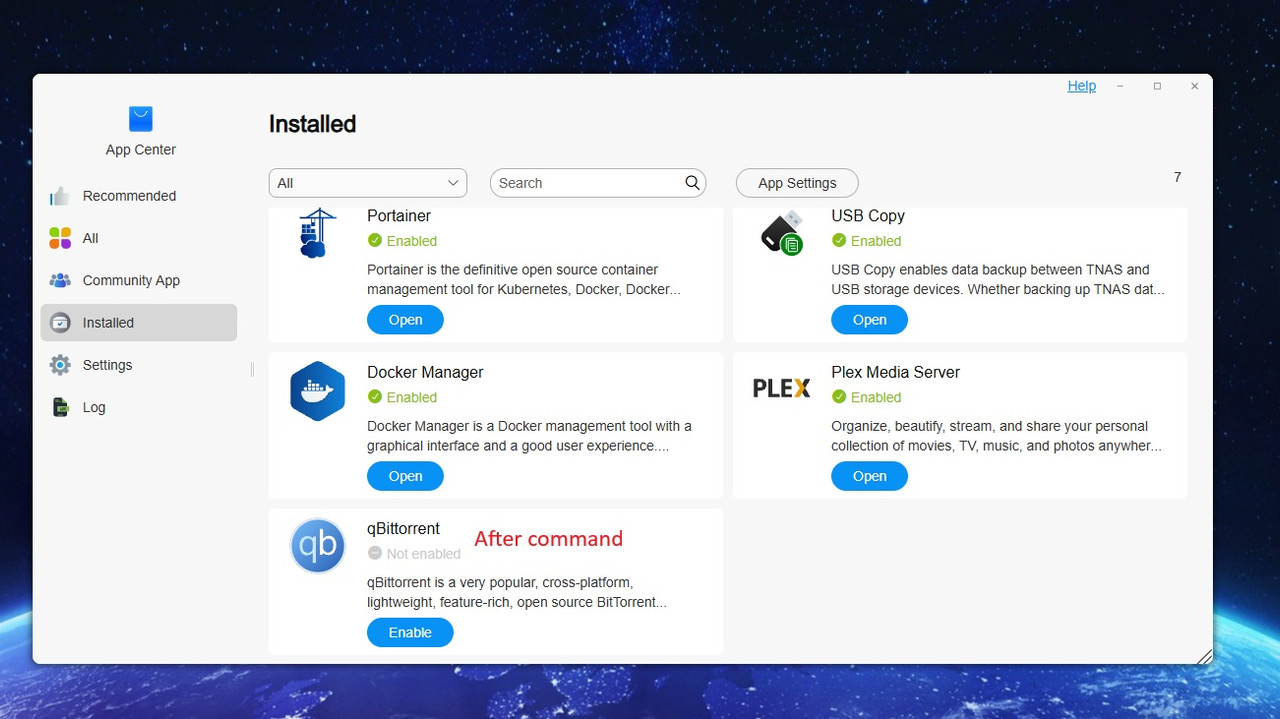The height and width of the screenshot is (719, 1280).
Task: Click the Log file icon
Action: (x=60, y=407)
